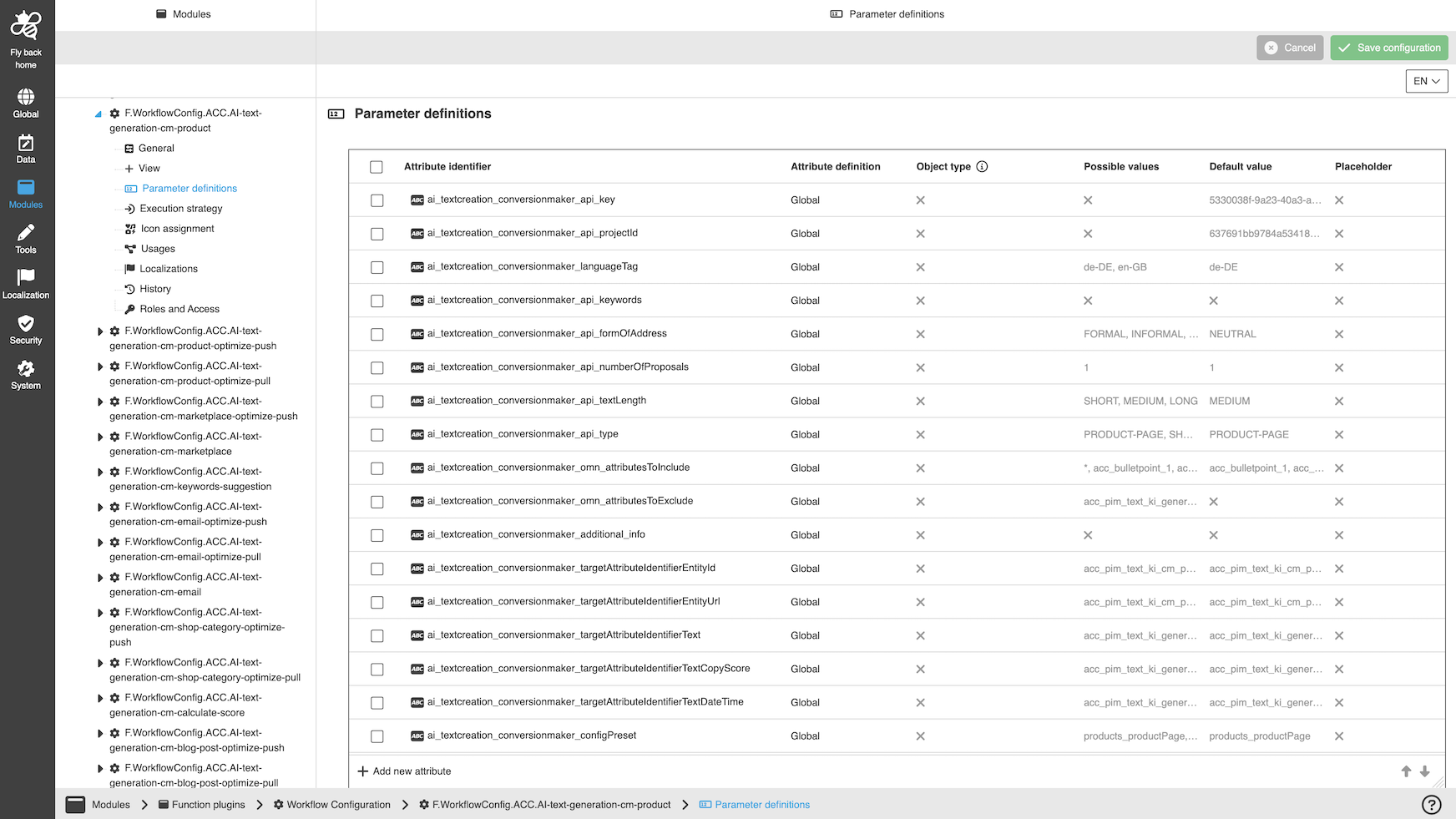Click Add new attribute below the table

(x=404, y=771)
